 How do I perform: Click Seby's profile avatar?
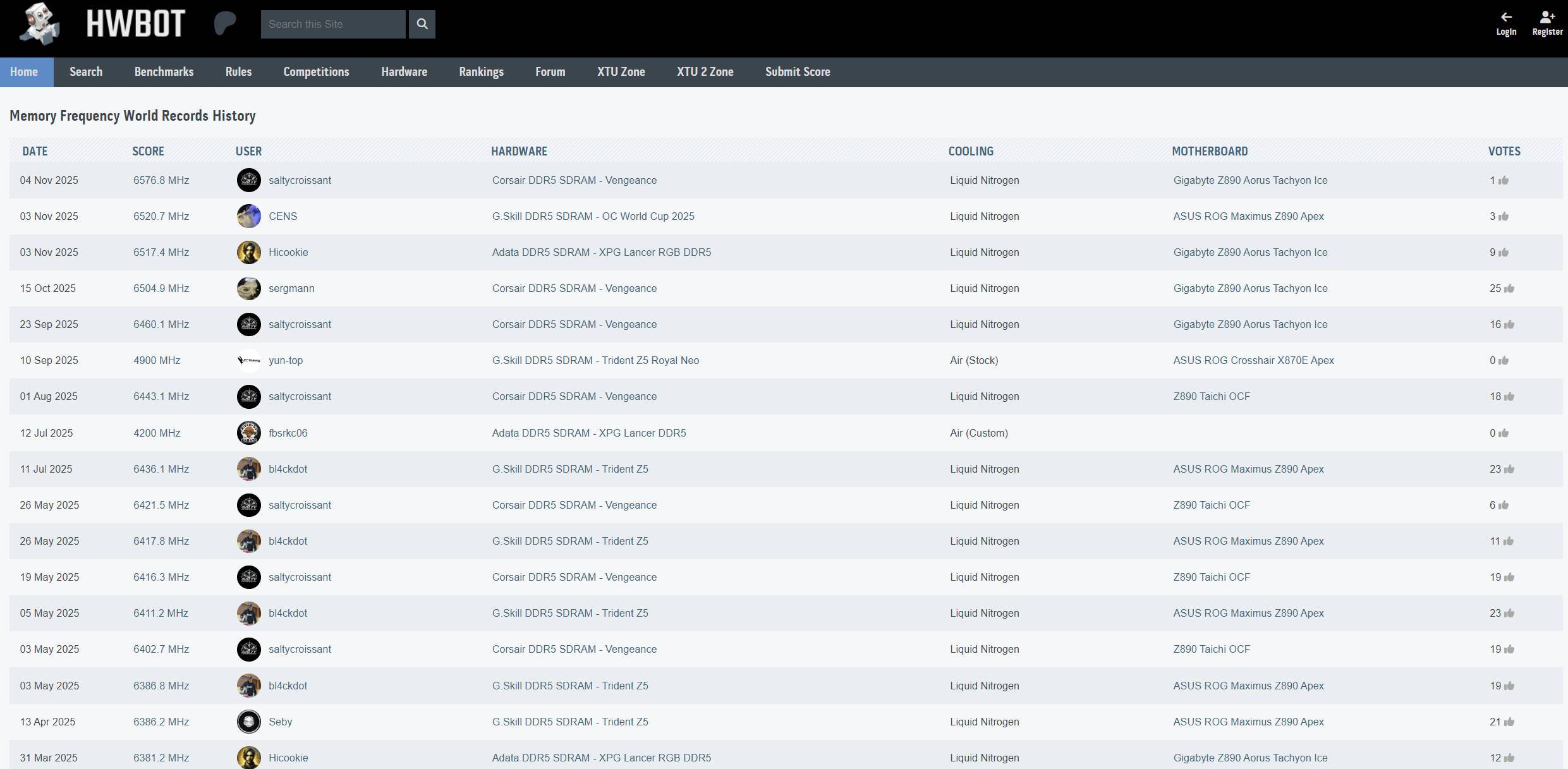(x=248, y=722)
